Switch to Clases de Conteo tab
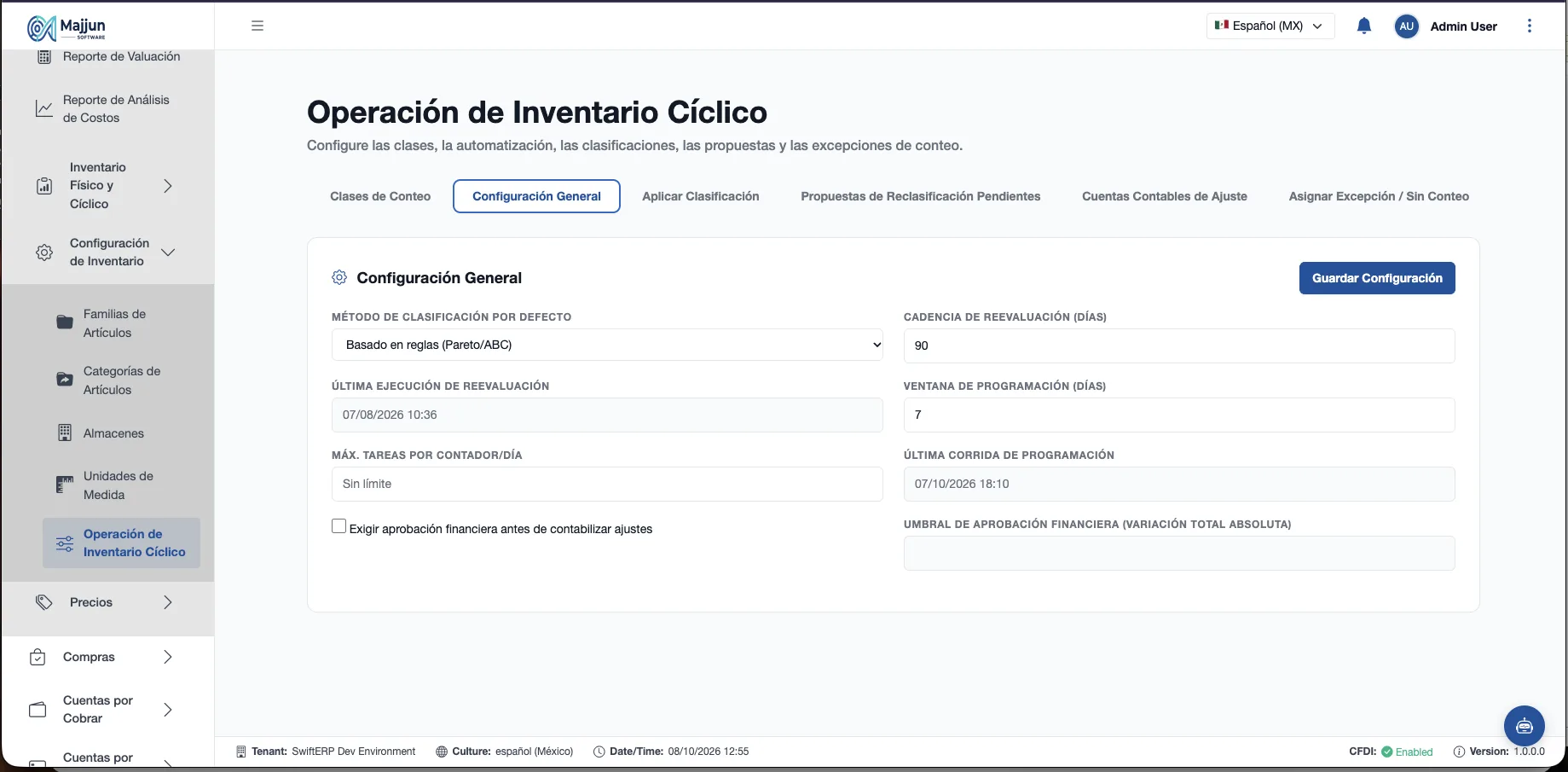This screenshot has height=772, width=1568. click(380, 196)
